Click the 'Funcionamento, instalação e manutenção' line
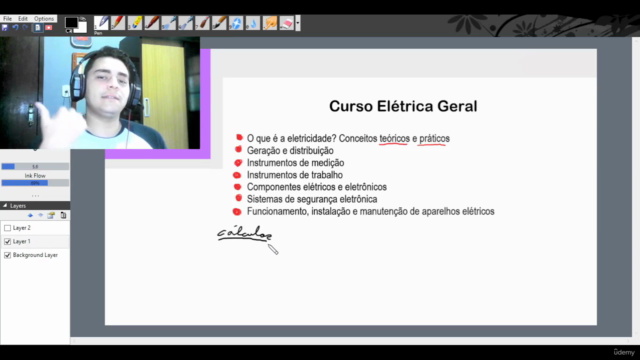Image resolution: width=640 pixels, height=360 pixels. click(x=371, y=211)
